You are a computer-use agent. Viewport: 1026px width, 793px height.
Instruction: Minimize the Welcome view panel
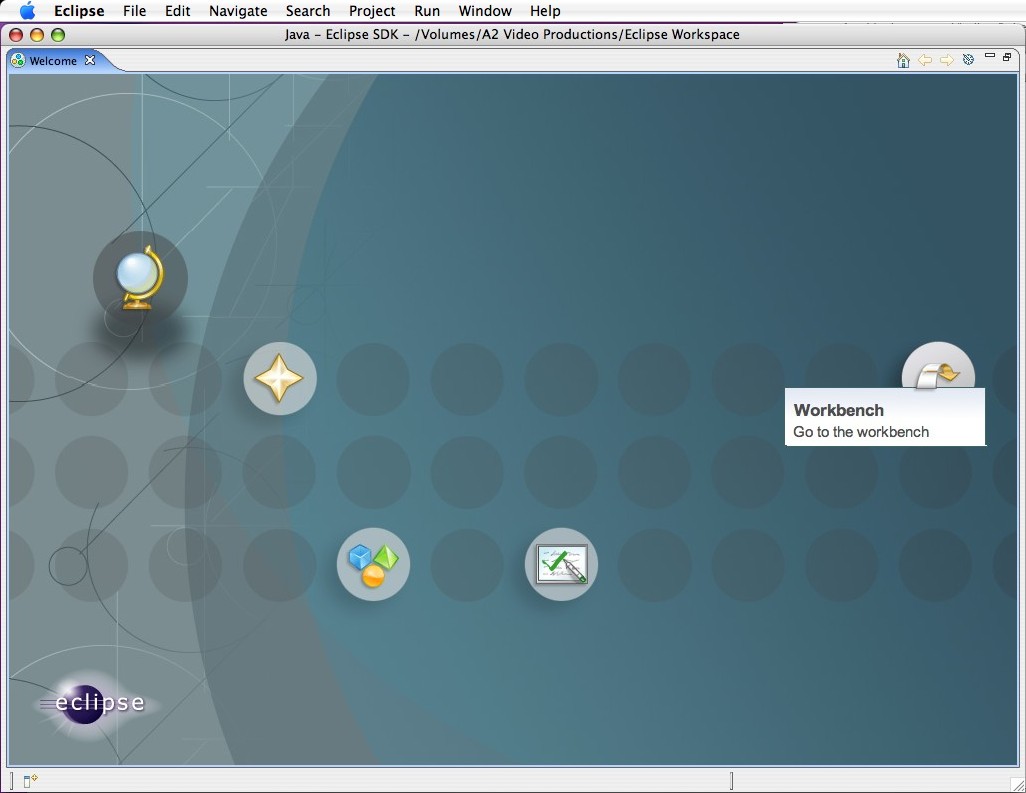(990, 57)
